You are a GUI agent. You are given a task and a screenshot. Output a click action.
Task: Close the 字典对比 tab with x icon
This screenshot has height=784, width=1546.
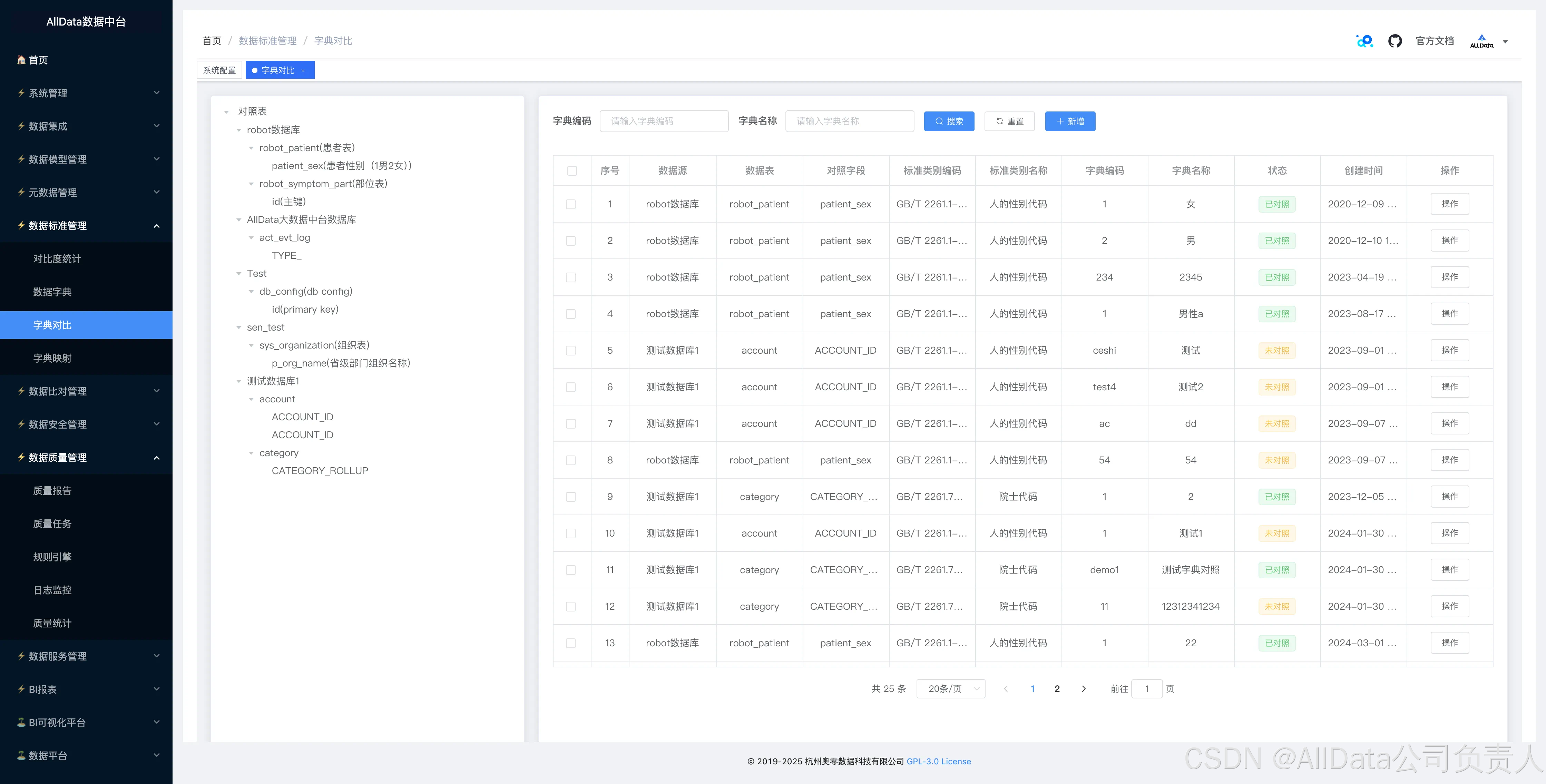(x=303, y=71)
